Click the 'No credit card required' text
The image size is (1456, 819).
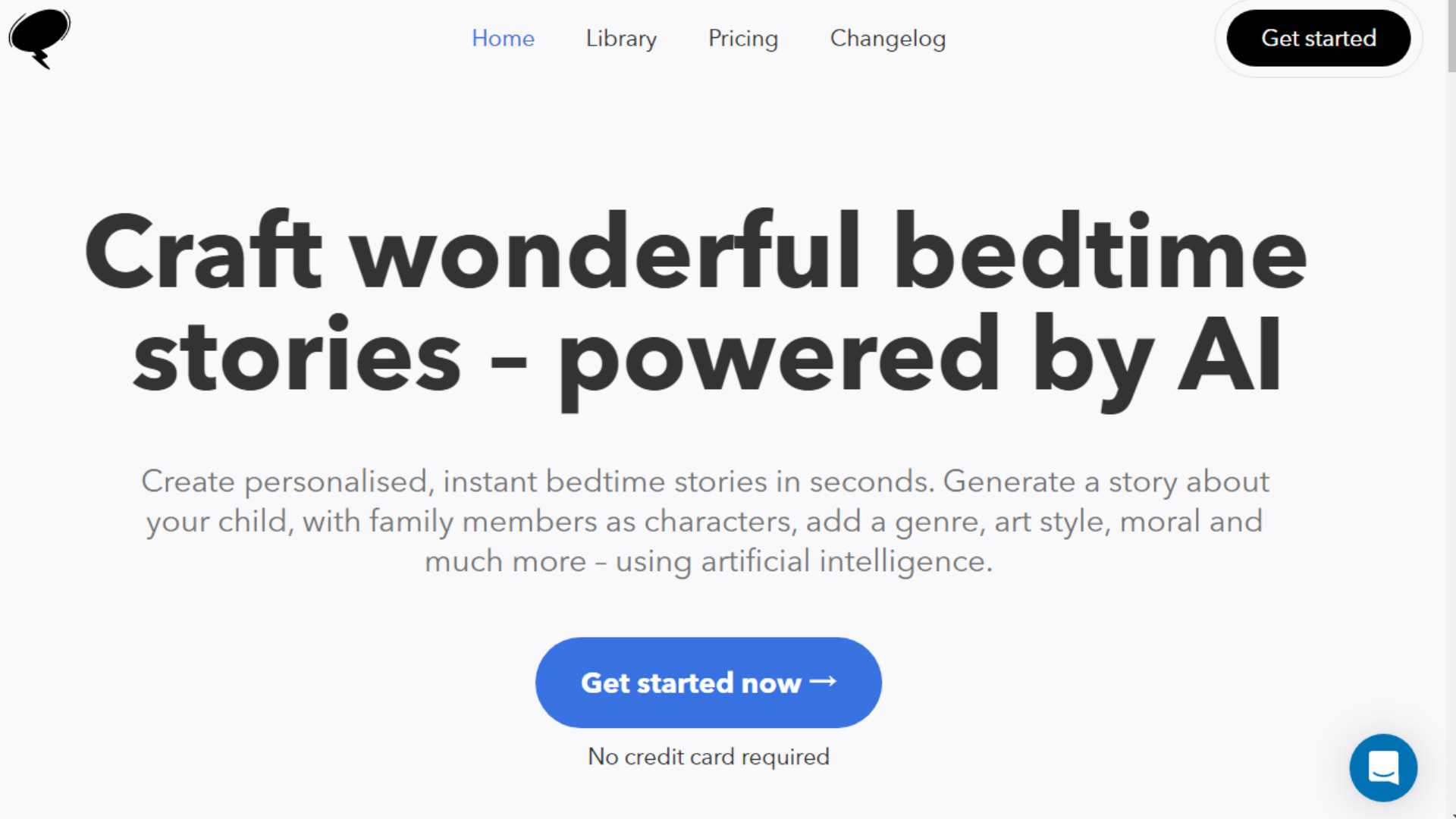coord(708,757)
